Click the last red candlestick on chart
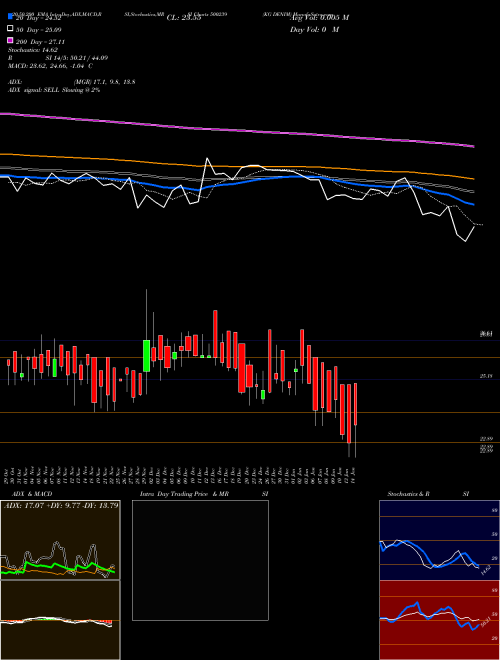 pos(356,404)
